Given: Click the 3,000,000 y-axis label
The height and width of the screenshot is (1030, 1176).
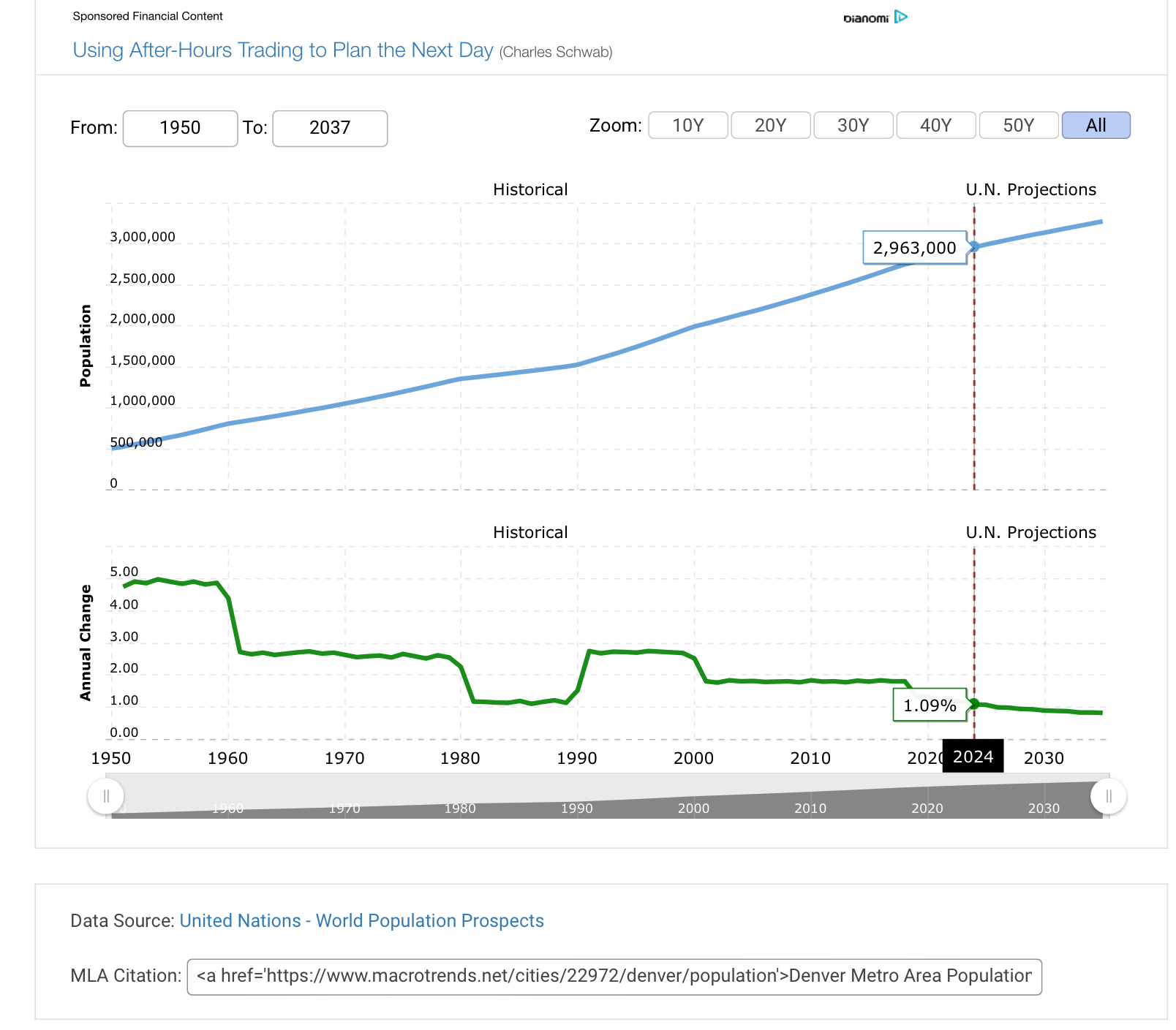Looking at the screenshot, I should (143, 237).
